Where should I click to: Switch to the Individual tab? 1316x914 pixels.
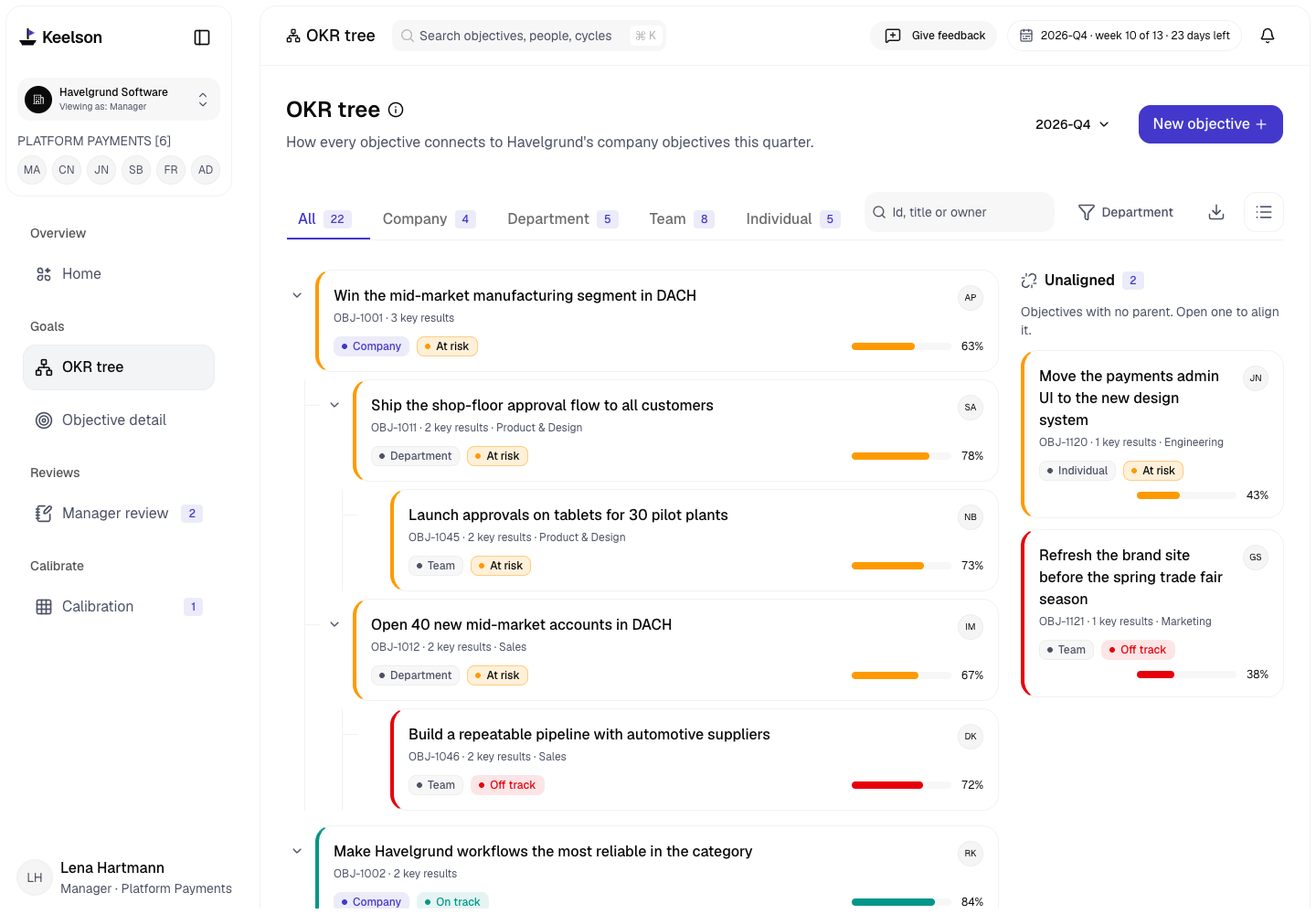(x=793, y=219)
